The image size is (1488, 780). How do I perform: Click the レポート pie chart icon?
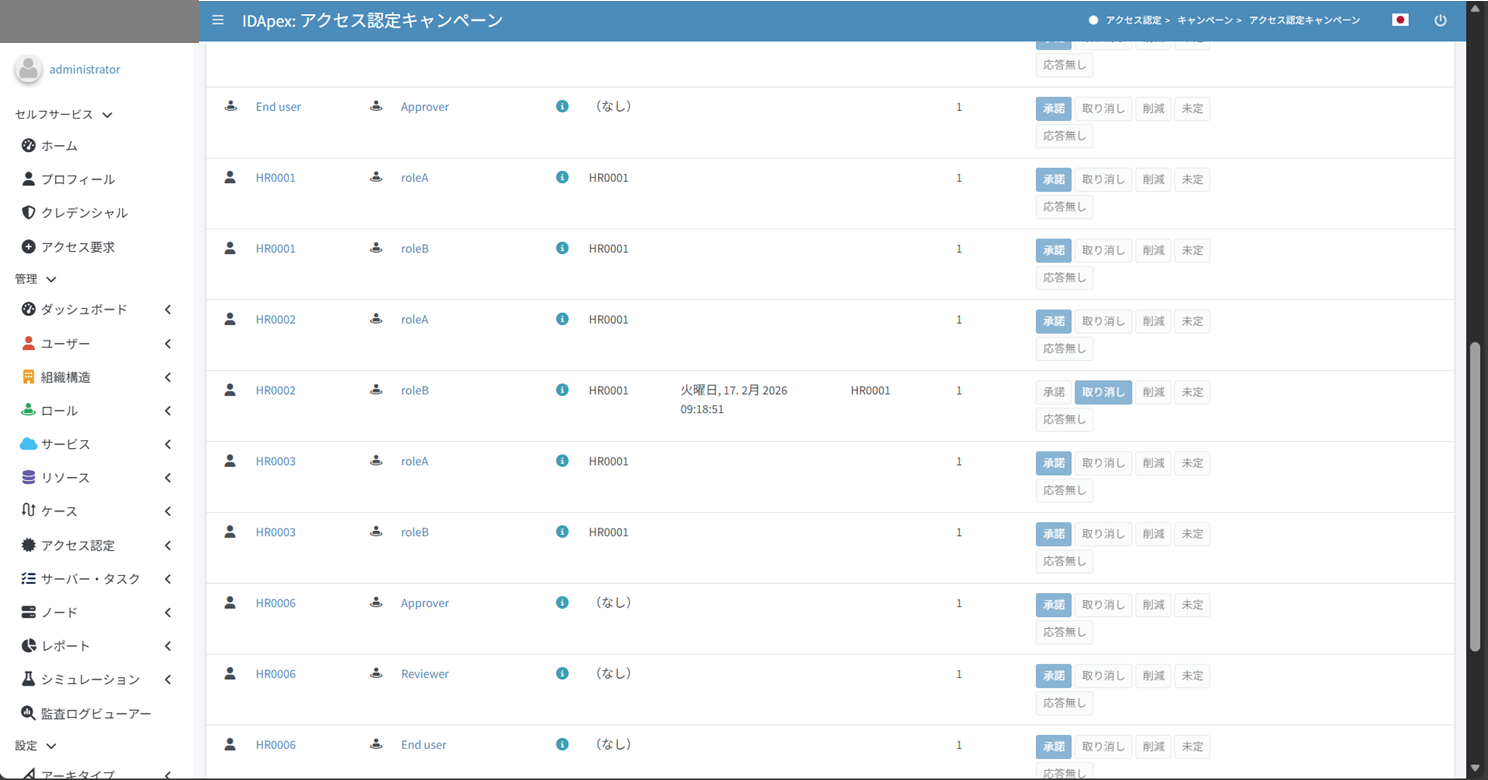(29, 646)
